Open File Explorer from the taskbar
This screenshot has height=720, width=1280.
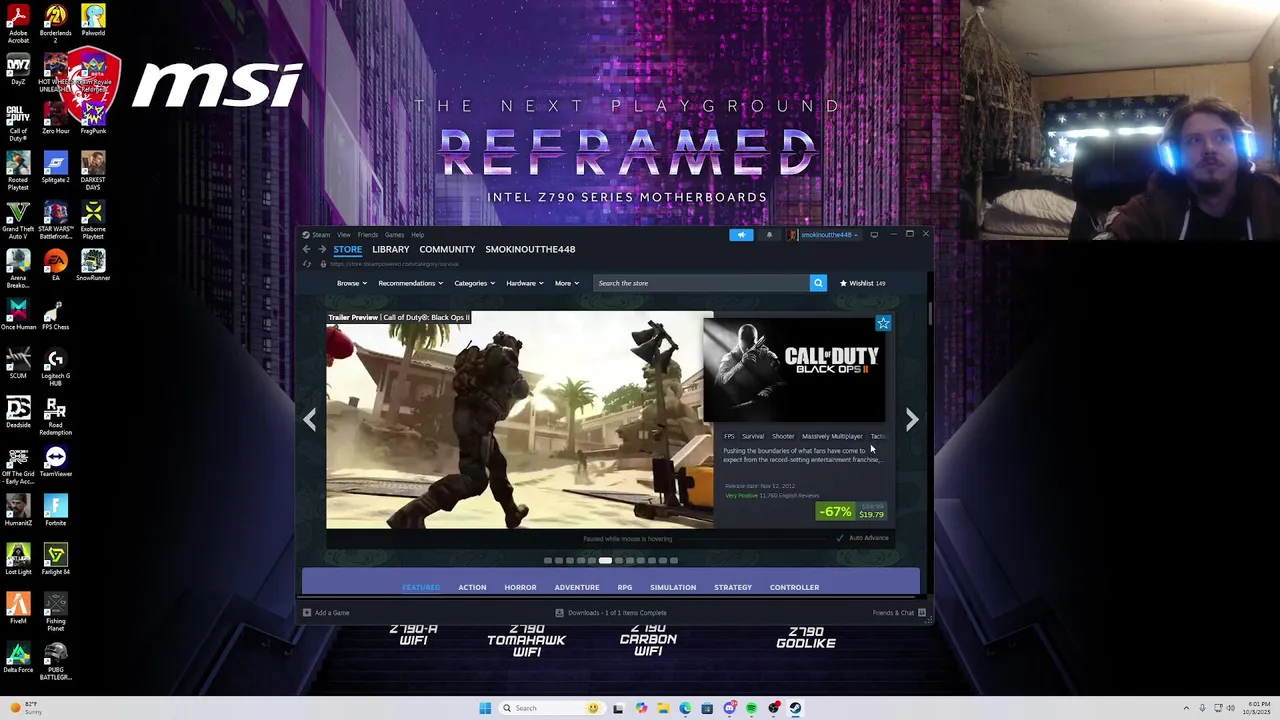point(663,708)
